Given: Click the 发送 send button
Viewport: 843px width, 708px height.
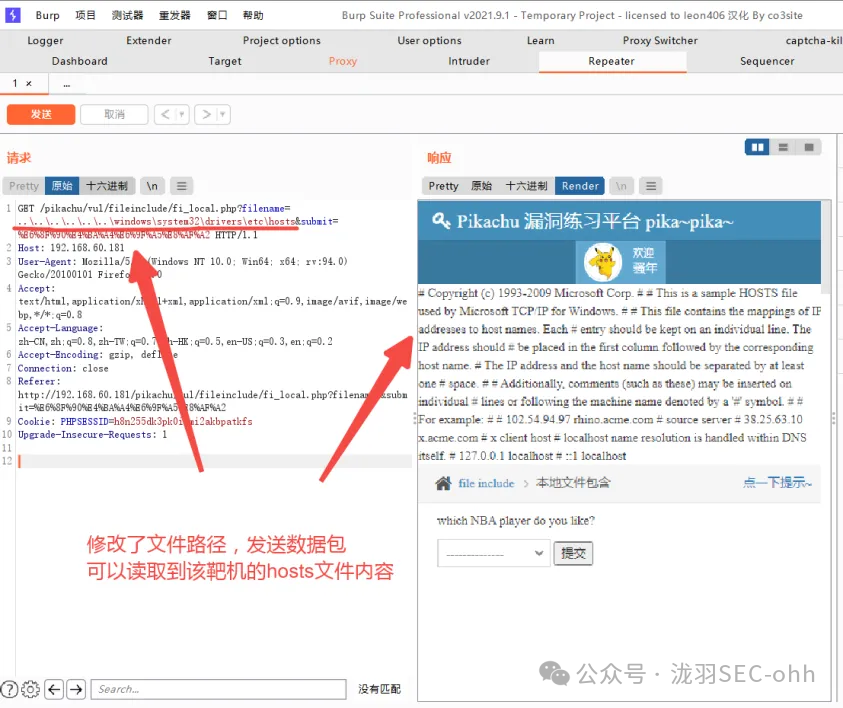Looking at the screenshot, I should (41, 115).
